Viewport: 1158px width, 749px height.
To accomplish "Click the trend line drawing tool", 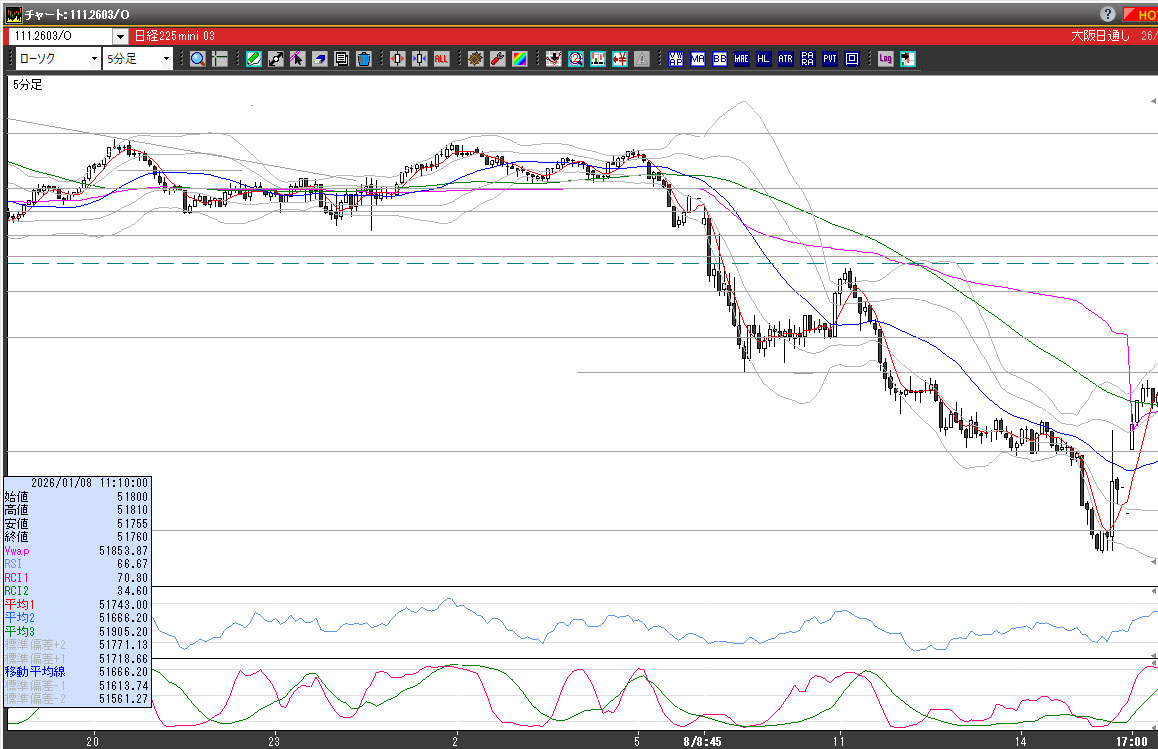I will coord(276,59).
